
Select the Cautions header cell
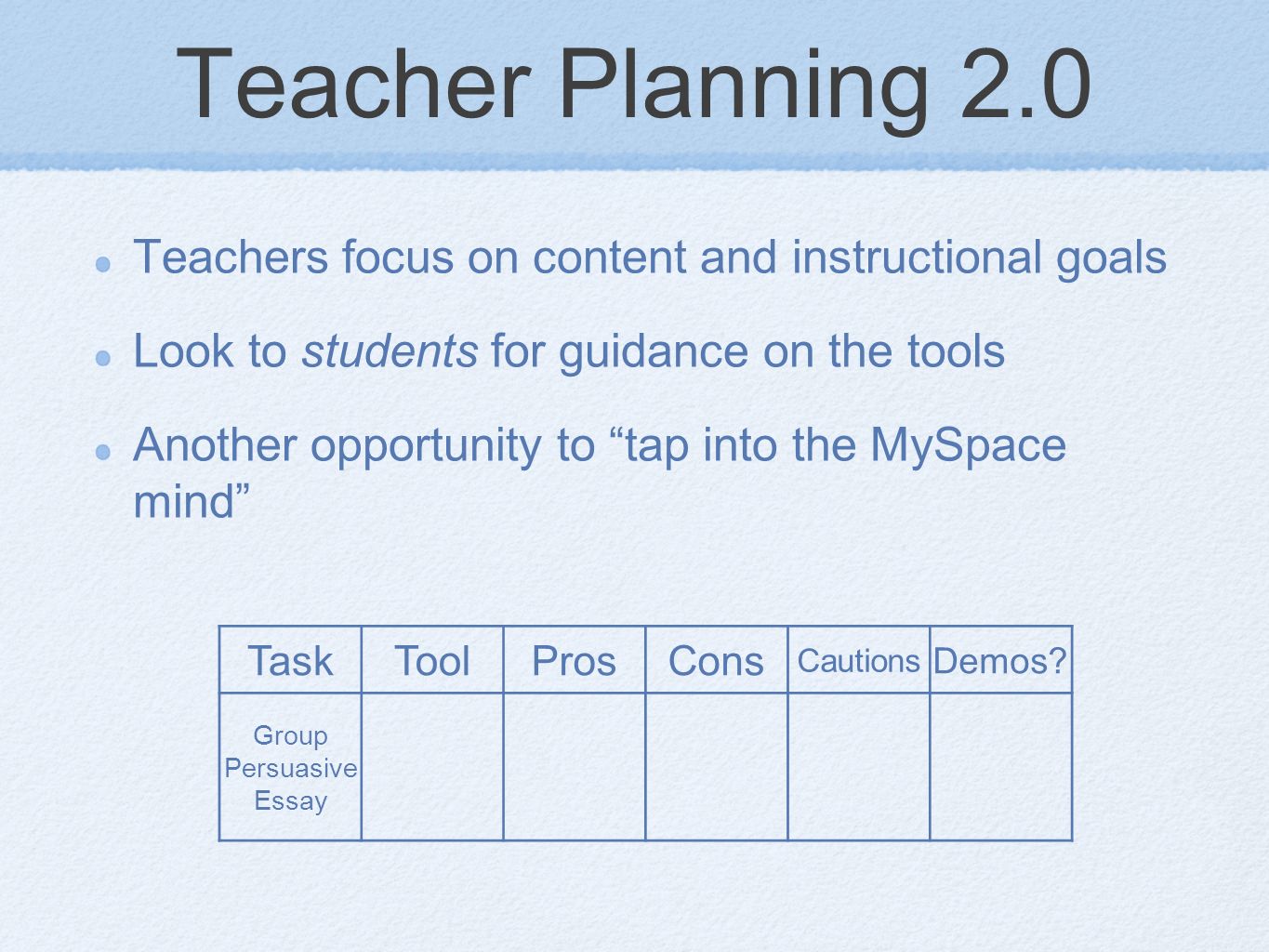coord(859,660)
